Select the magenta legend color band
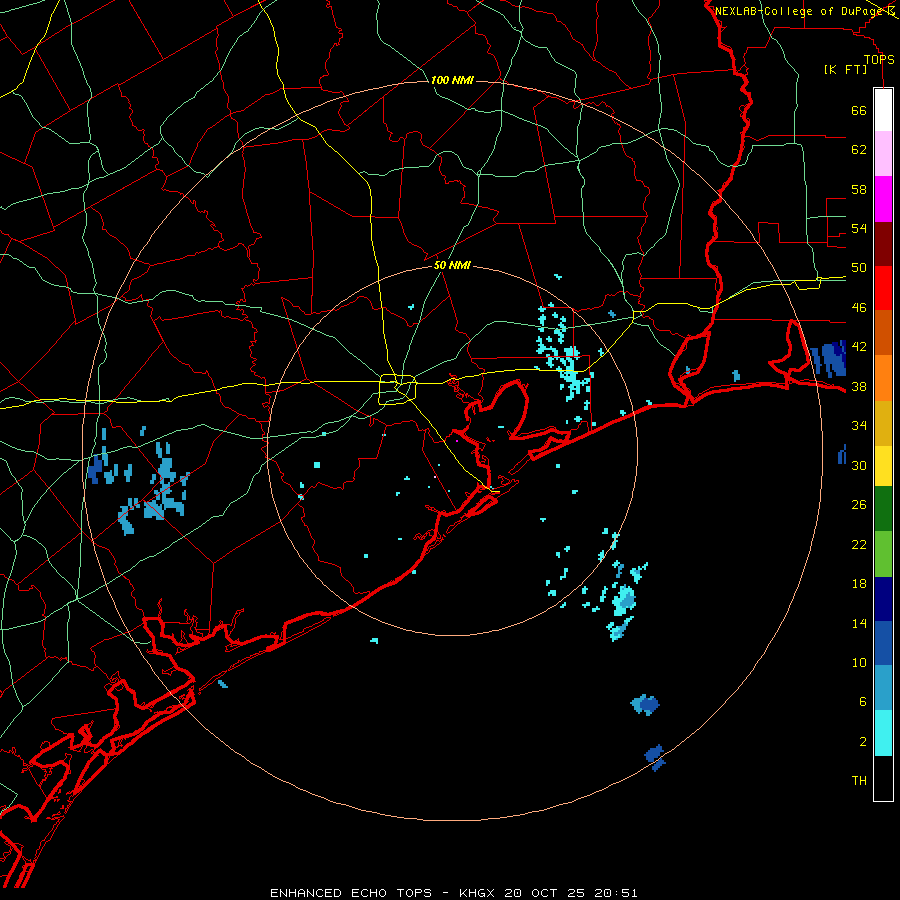The width and height of the screenshot is (900, 900). point(883,199)
